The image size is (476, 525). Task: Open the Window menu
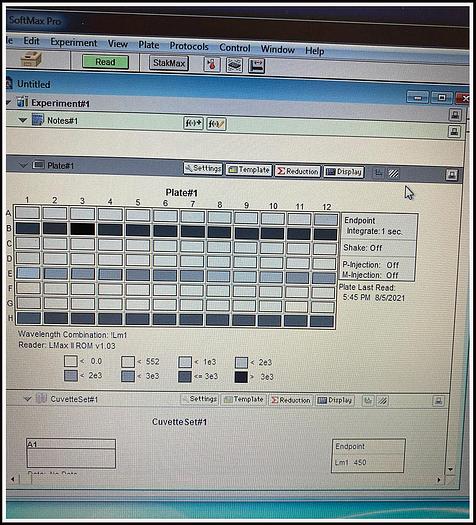click(278, 50)
